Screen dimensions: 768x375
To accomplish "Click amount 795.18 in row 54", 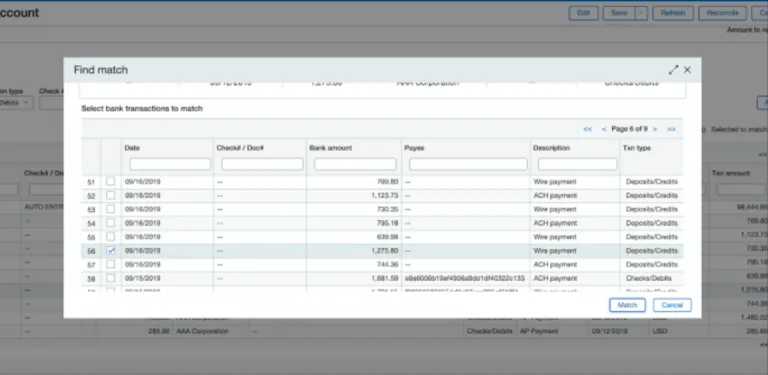I will pyautogui.click(x=387, y=223).
